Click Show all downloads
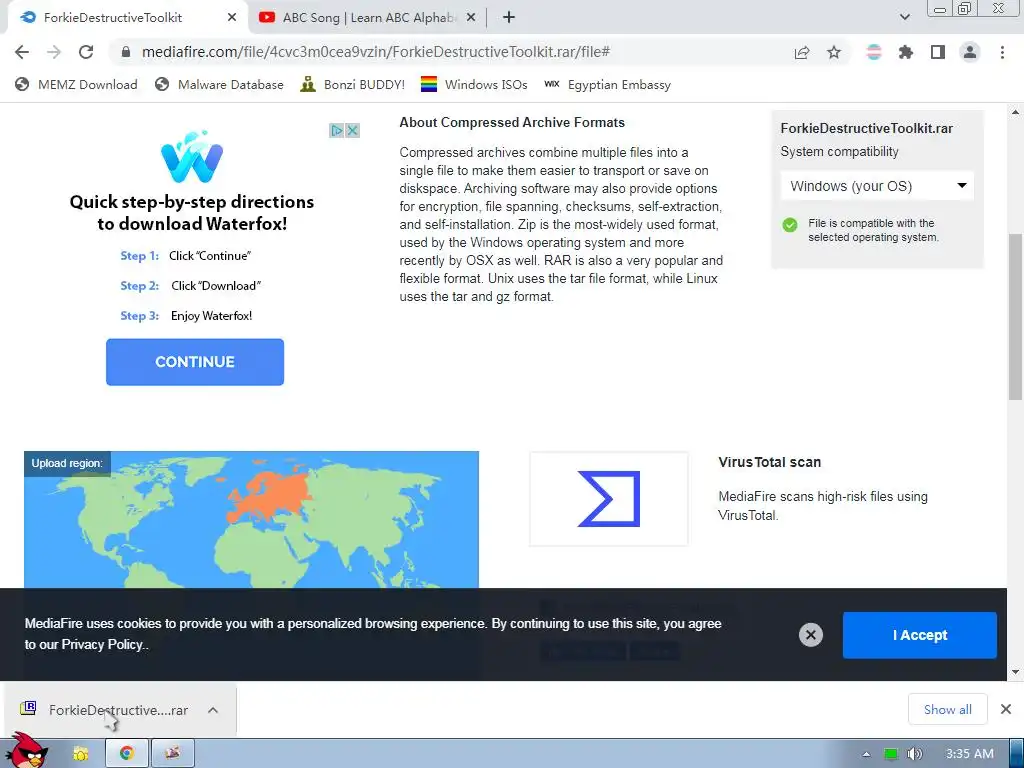The image size is (1024, 768). tap(948, 709)
